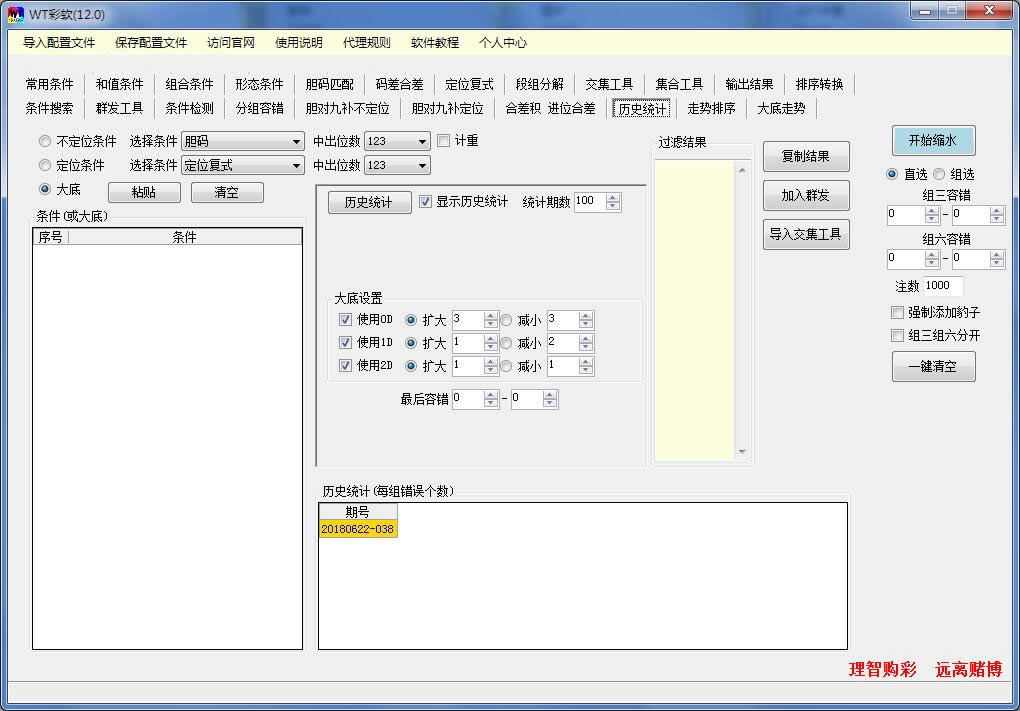Check the 强制添加豹子 option
The width and height of the screenshot is (1020, 711).
point(895,312)
